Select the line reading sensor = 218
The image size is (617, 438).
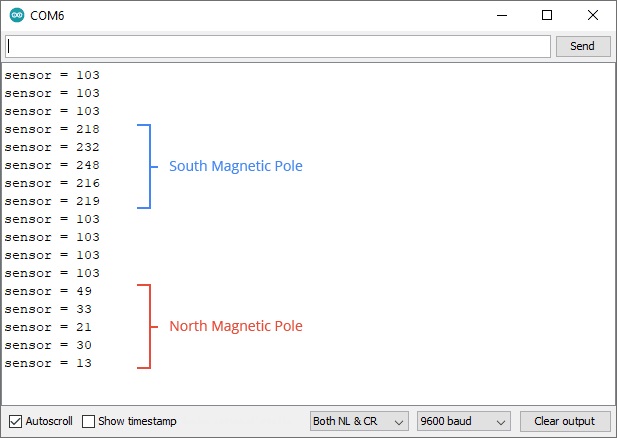[x=52, y=129]
